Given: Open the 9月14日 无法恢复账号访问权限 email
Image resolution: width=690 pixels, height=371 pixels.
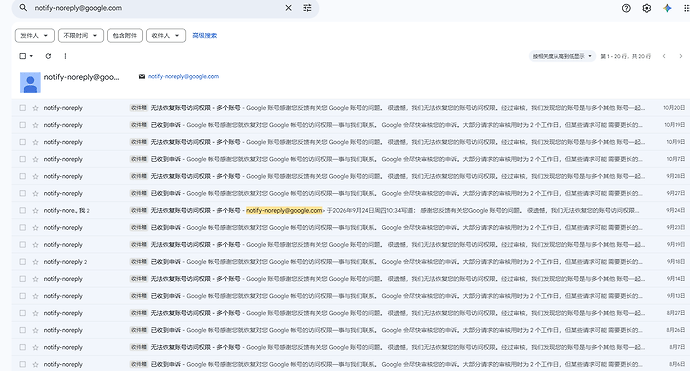Looking at the screenshot, I should [351, 279].
